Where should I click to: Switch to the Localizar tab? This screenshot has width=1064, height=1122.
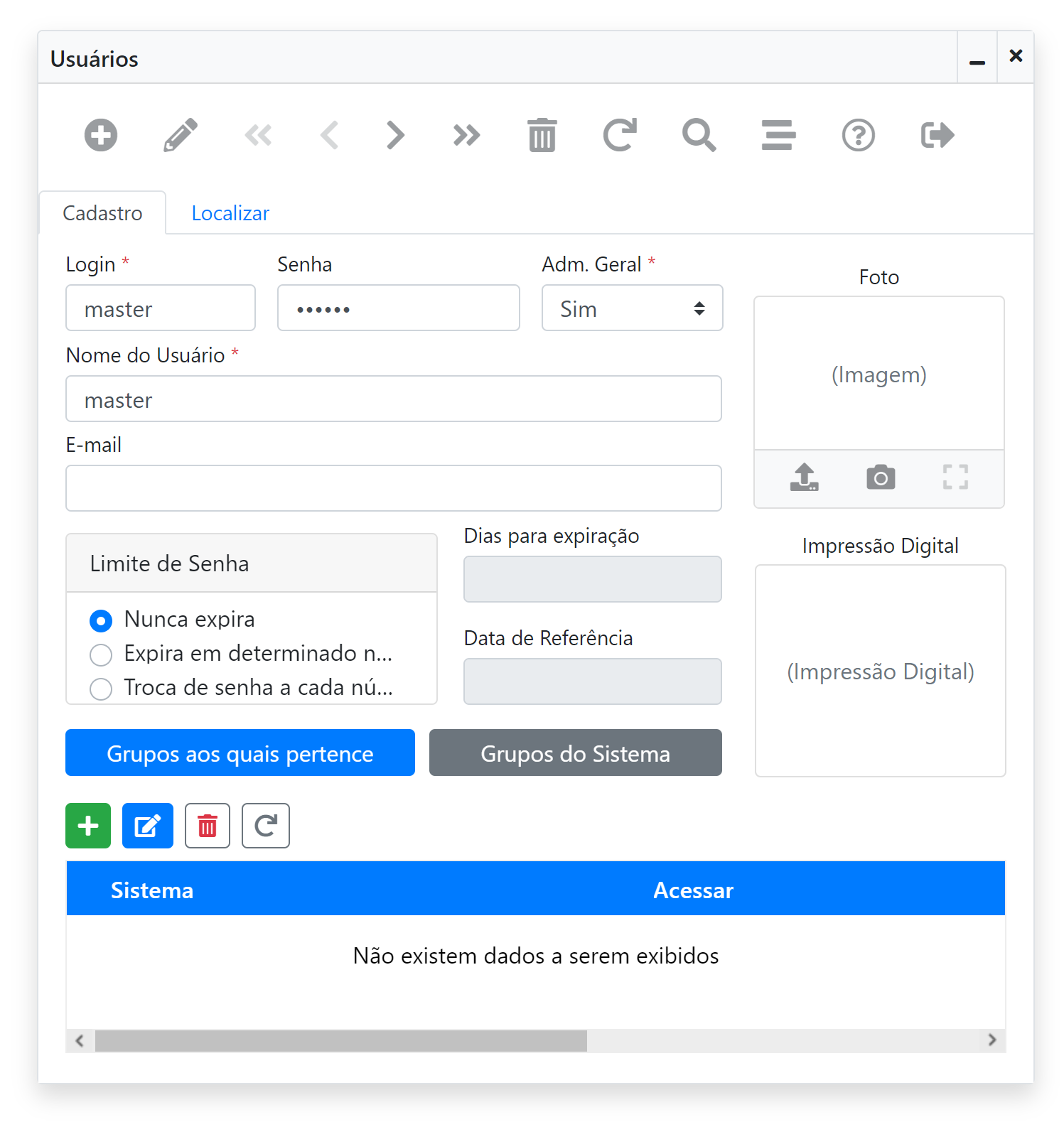(x=230, y=213)
